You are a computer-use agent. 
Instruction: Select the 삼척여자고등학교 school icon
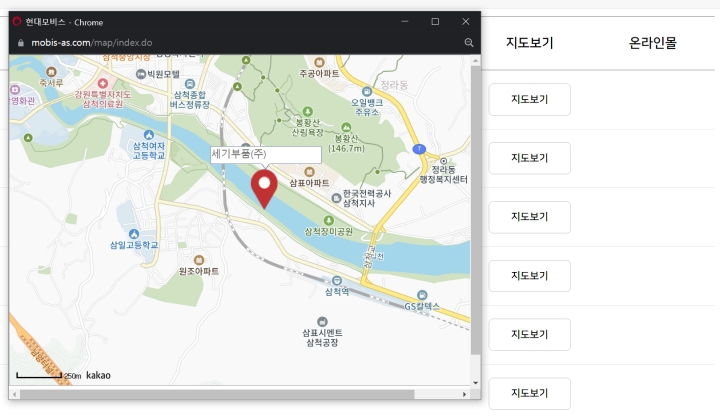(x=148, y=135)
